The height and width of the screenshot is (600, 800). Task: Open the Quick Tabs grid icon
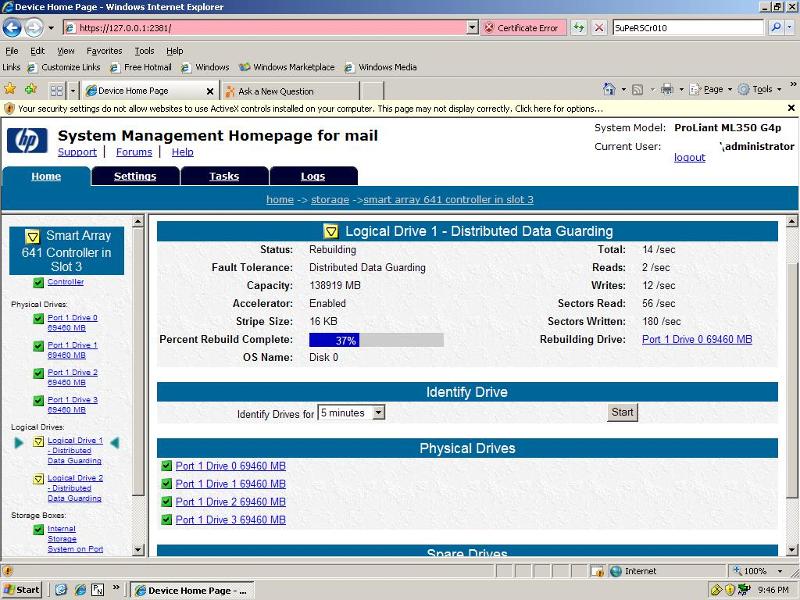pos(57,91)
